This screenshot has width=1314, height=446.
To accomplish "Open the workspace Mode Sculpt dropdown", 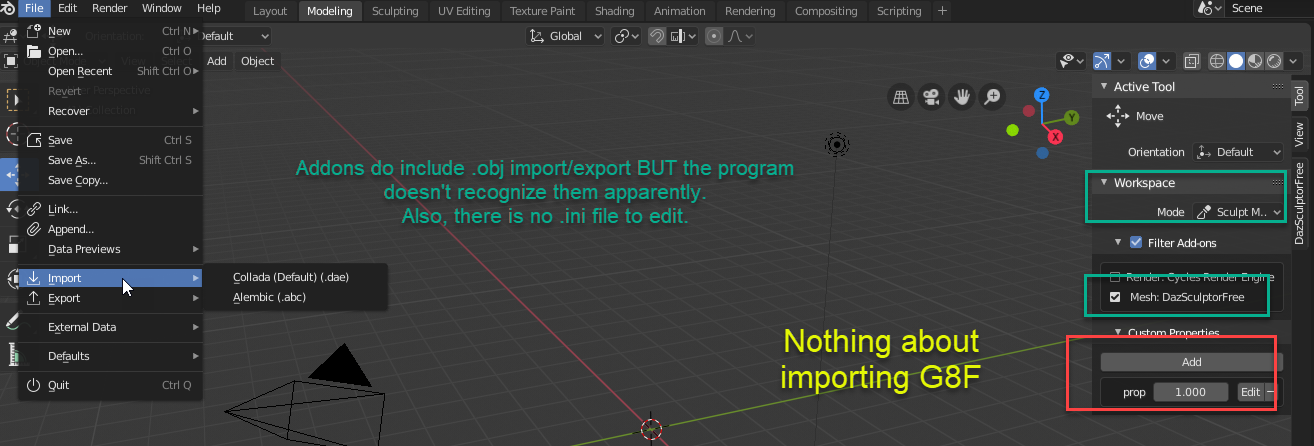I will tap(1239, 212).
